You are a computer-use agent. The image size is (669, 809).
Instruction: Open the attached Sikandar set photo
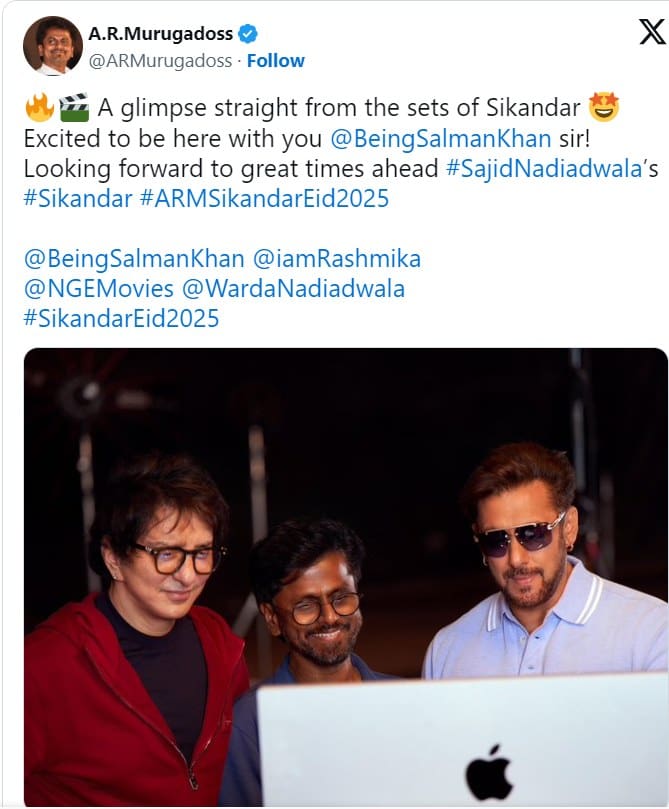pos(346,577)
